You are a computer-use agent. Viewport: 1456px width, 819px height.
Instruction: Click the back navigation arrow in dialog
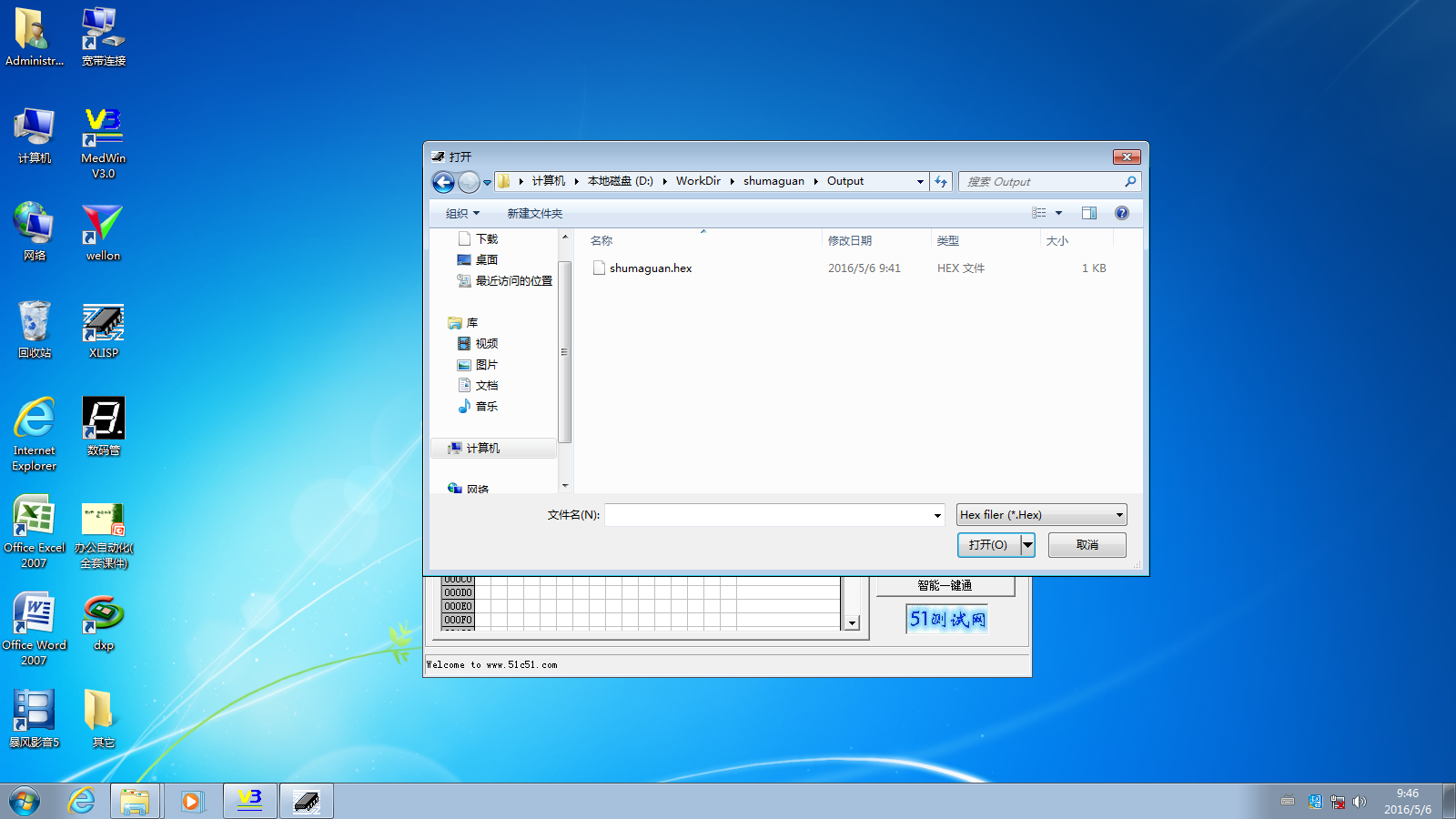(x=443, y=182)
